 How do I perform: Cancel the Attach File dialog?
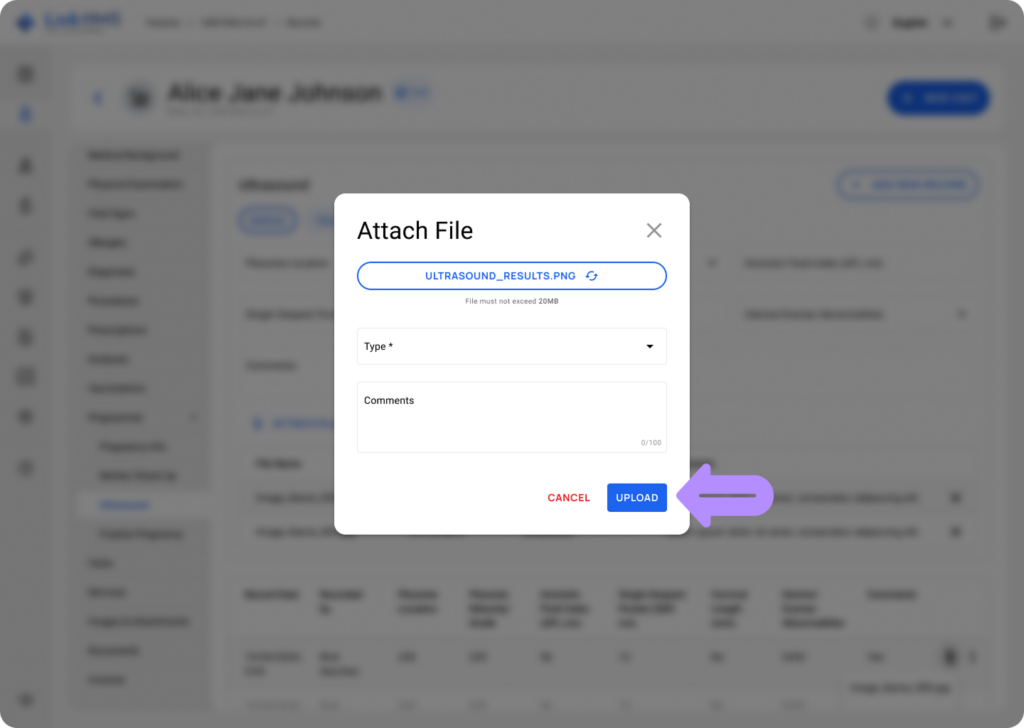[568, 498]
